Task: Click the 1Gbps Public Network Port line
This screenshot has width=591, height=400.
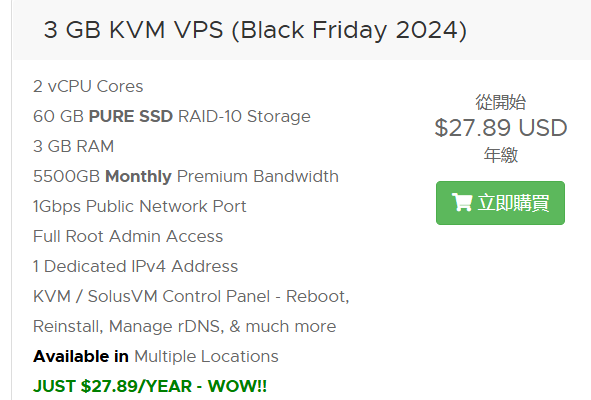Action: [140, 207]
